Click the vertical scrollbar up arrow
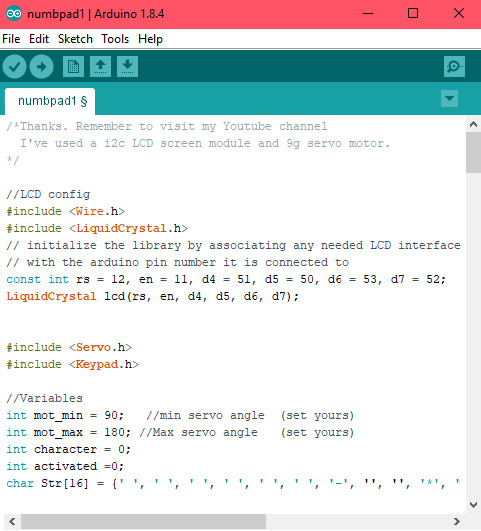Viewport: 481px width, 531px height. pyautogui.click(x=474, y=124)
